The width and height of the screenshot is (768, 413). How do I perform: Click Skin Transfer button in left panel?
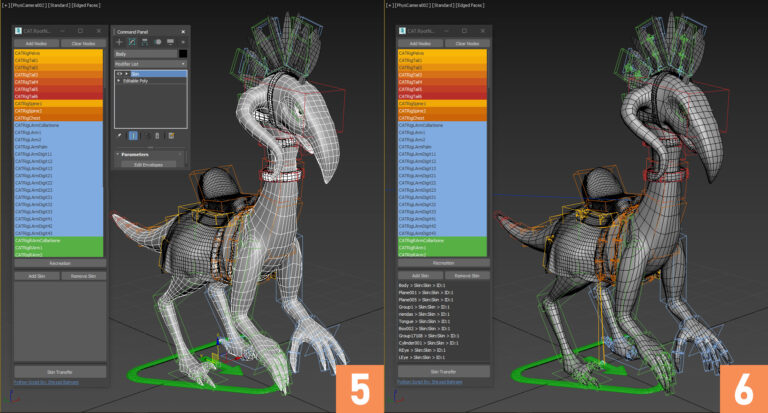point(60,372)
